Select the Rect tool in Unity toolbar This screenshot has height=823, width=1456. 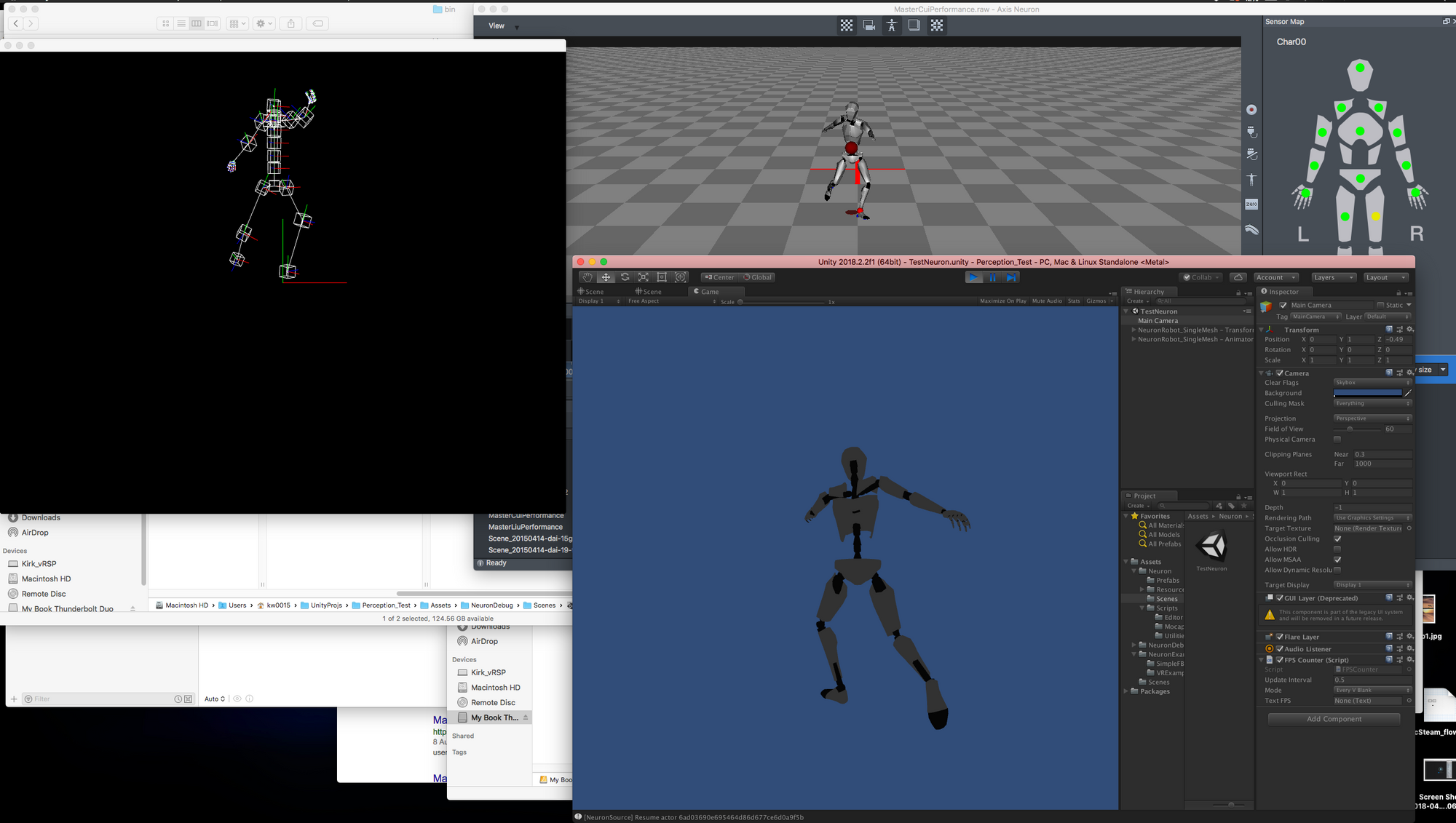(662, 277)
